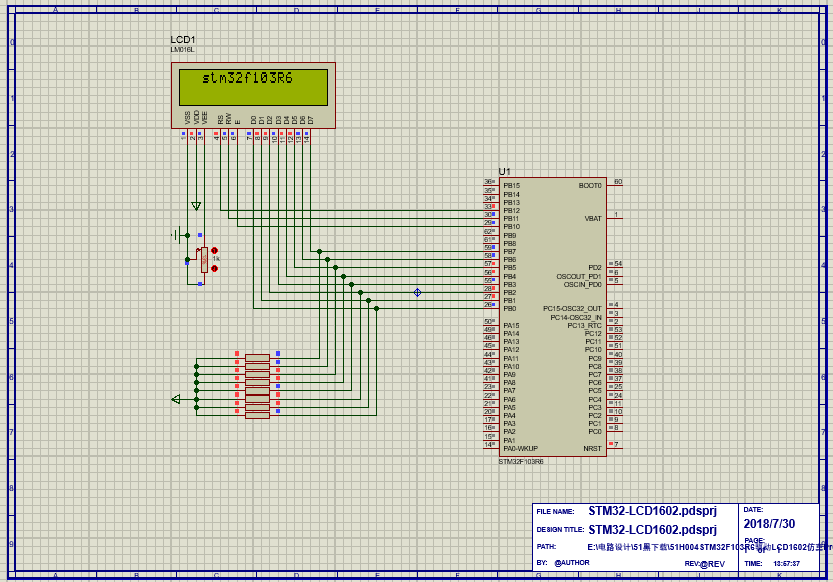Click the PB12 pin label
Image resolution: width=833 pixels, height=582 pixels.
tap(512, 210)
